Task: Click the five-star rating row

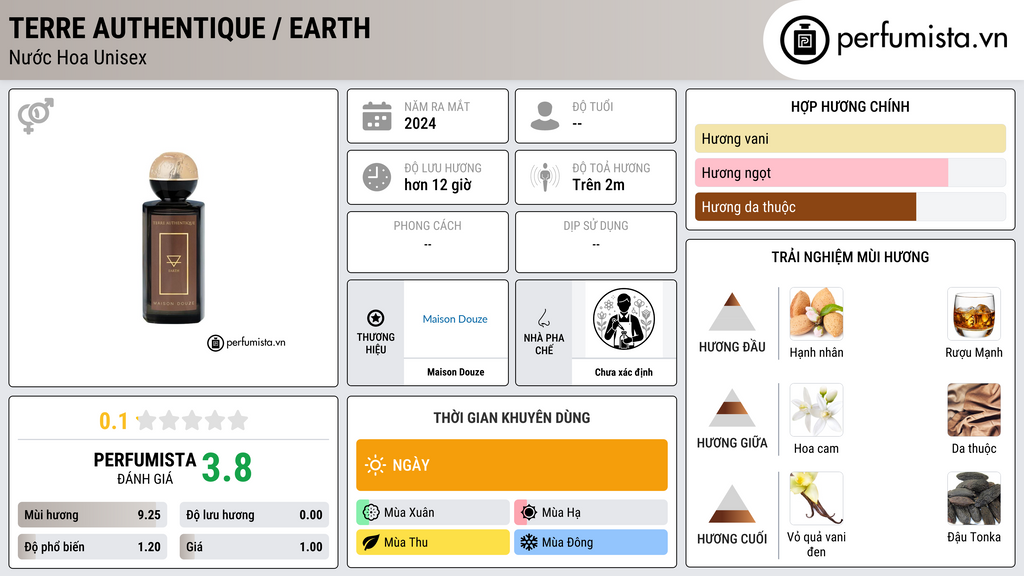Action: (192, 420)
